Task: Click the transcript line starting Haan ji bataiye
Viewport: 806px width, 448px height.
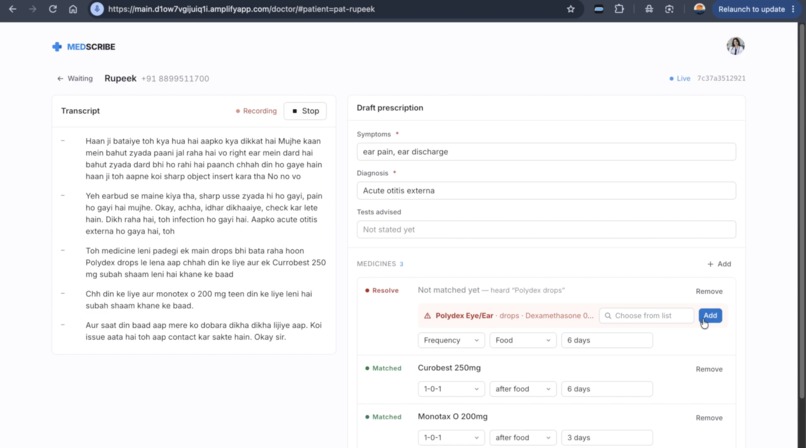Action: pos(204,159)
